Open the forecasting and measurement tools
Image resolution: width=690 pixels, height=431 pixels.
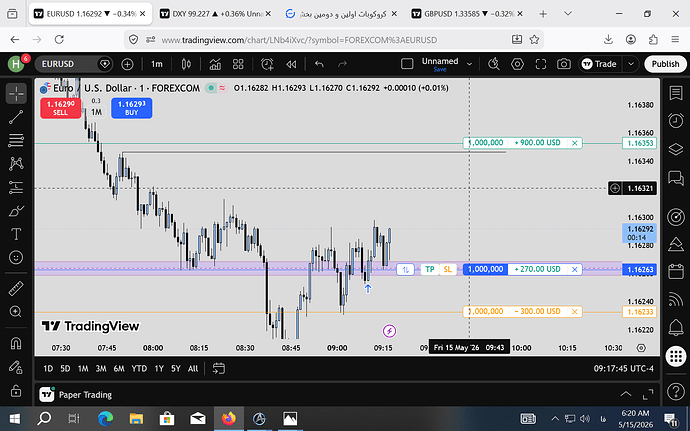[x=16, y=188]
